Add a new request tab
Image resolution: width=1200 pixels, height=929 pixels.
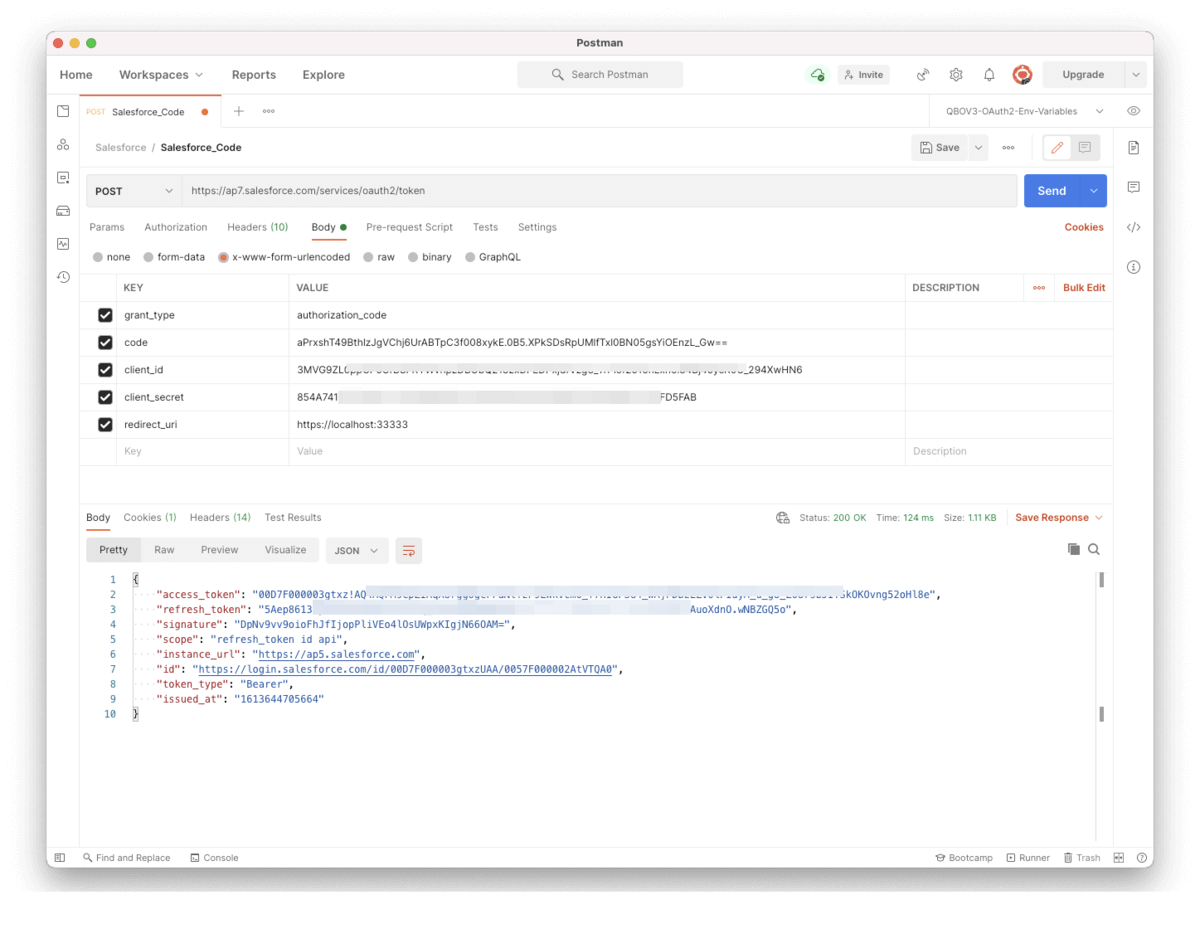[238, 111]
